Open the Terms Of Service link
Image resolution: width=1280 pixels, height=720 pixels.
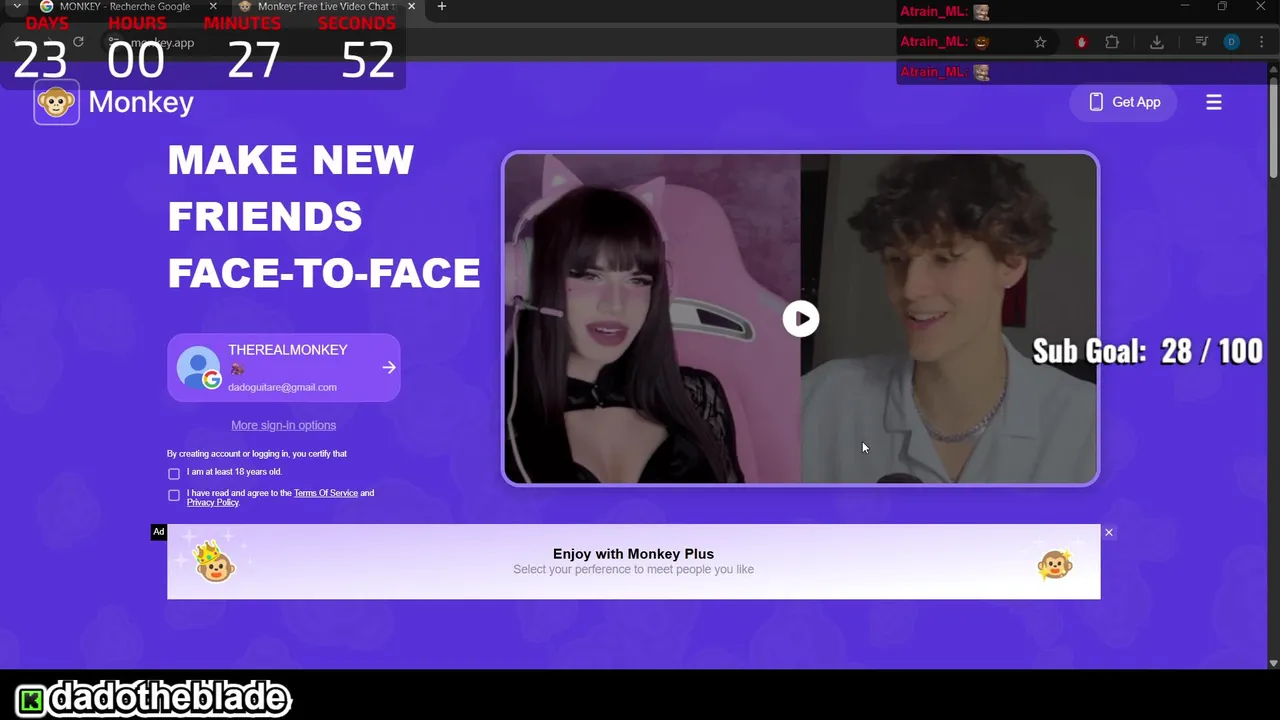[325, 493]
